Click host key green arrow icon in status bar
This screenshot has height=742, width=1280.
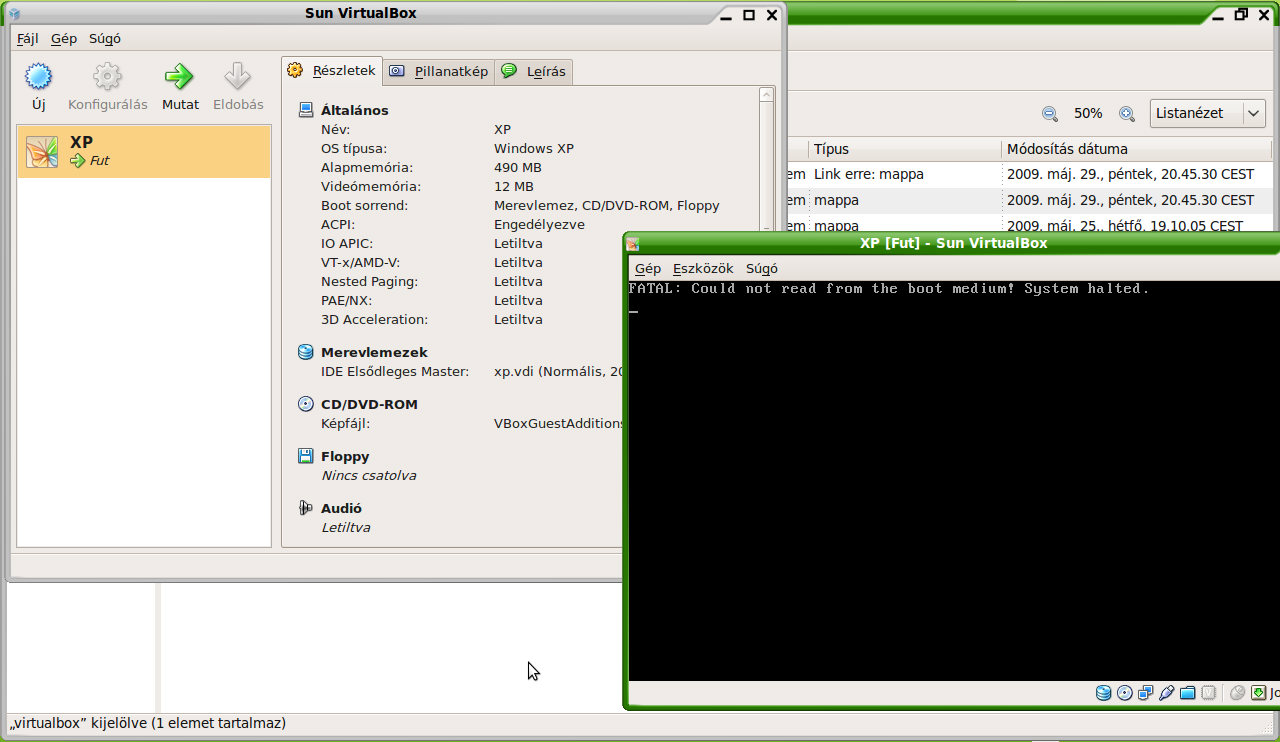point(1258,693)
